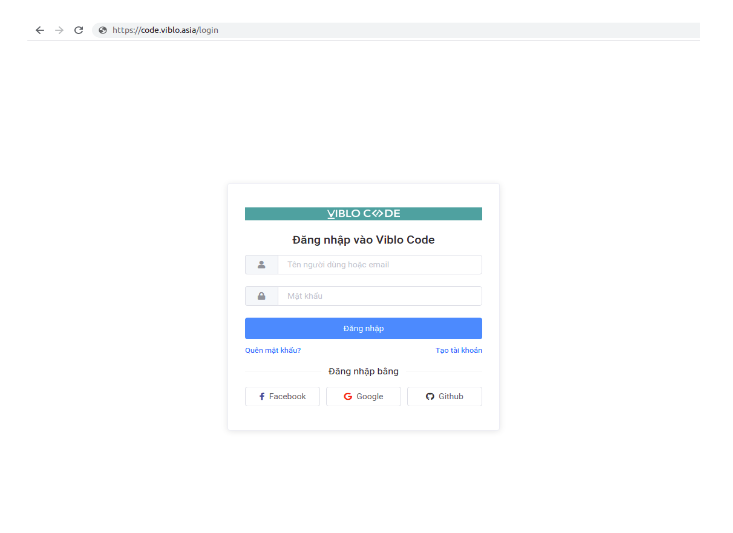Click the lock icon beside password field
The height and width of the screenshot is (533, 733).
[x=262, y=296]
